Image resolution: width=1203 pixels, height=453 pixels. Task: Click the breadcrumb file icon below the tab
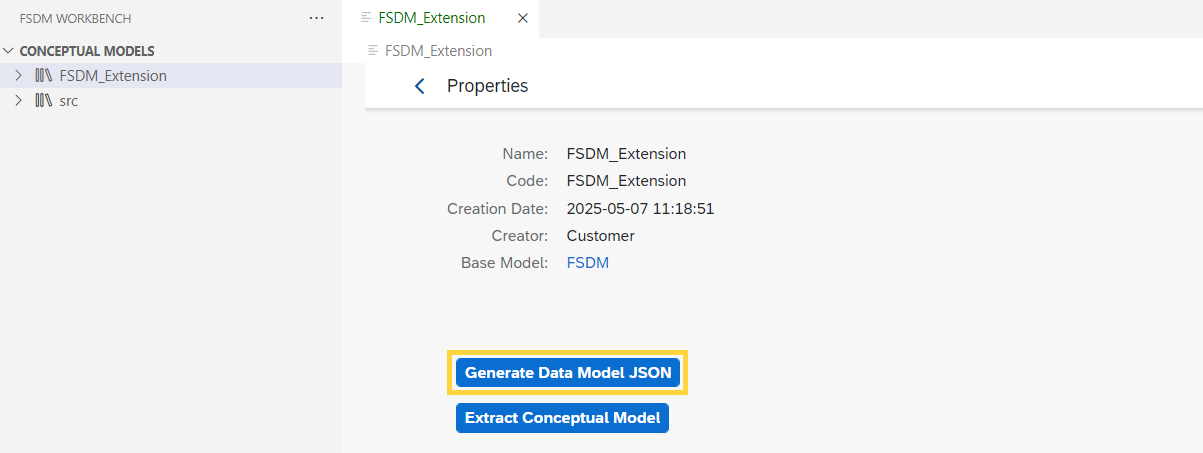(374, 50)
